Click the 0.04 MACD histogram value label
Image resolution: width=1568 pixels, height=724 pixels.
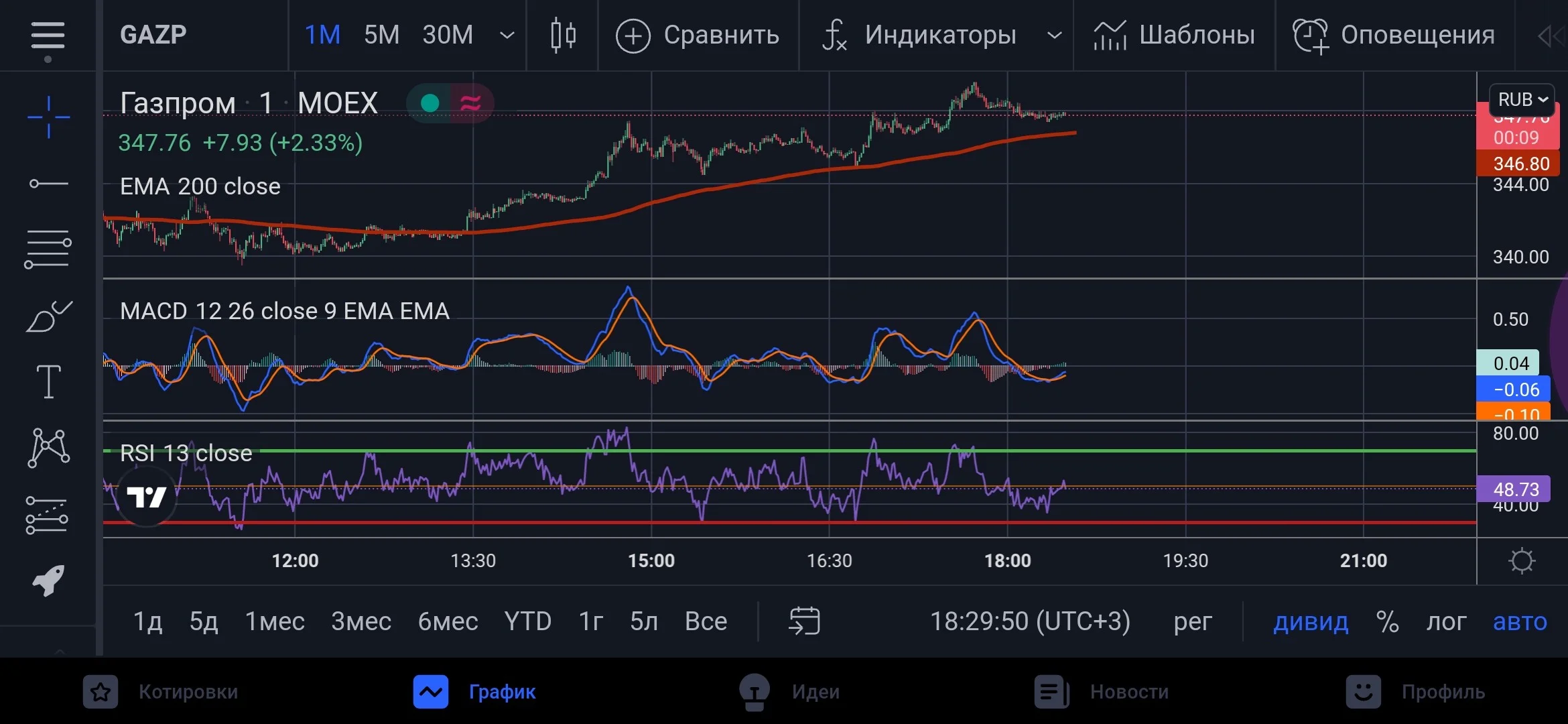tap(1508, 363)
